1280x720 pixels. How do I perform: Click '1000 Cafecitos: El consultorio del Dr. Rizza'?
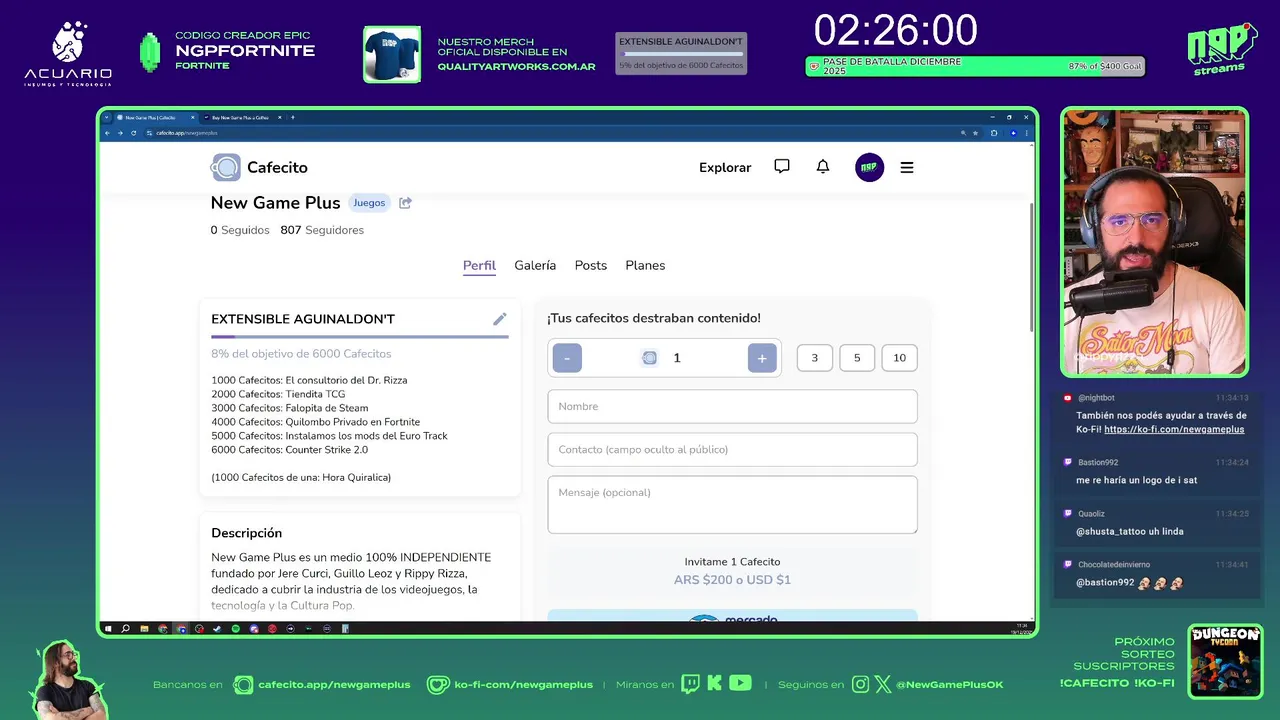pyautogui.click(x=309, y=380)
